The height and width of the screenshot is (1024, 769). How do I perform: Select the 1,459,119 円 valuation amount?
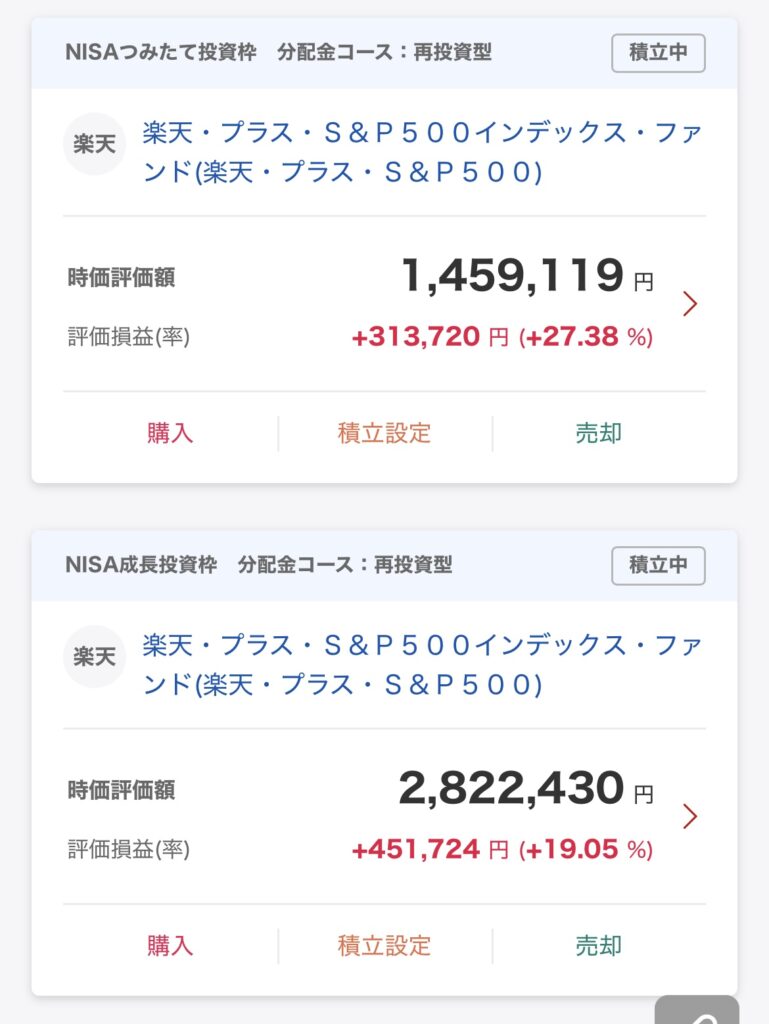click(512, 276)
